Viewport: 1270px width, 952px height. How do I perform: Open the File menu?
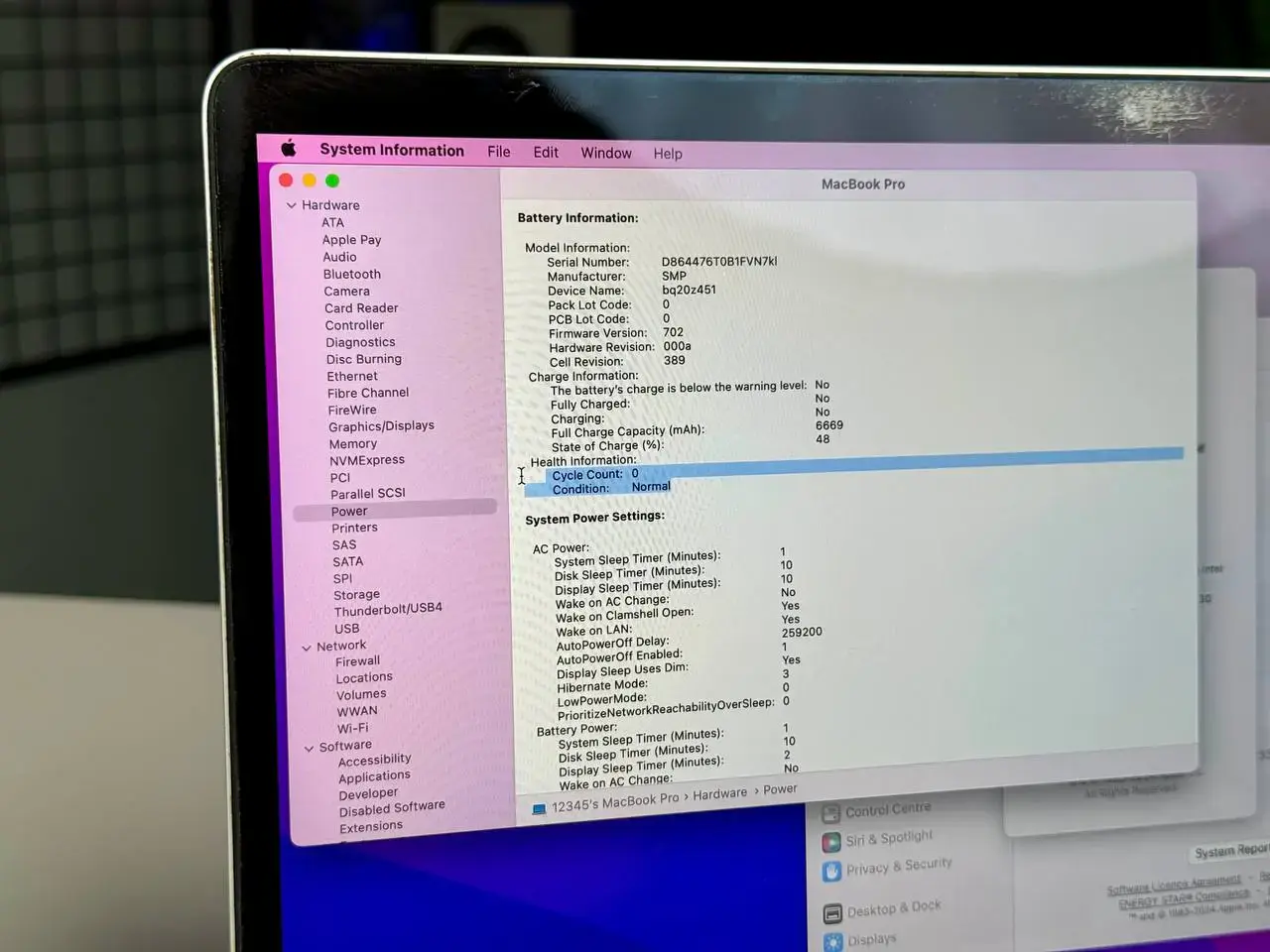[499, 152]
